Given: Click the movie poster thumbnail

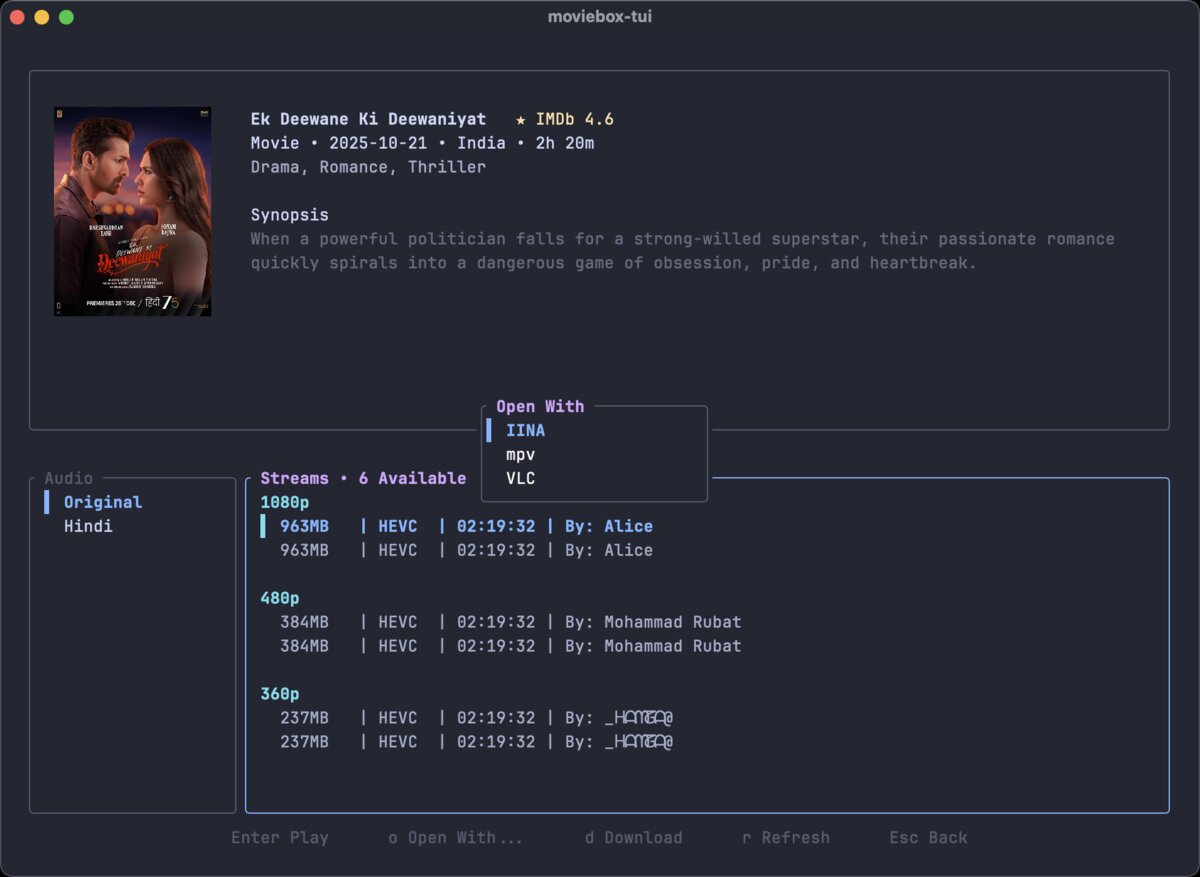Looking at the screenshot, I should tap(132, 211).
